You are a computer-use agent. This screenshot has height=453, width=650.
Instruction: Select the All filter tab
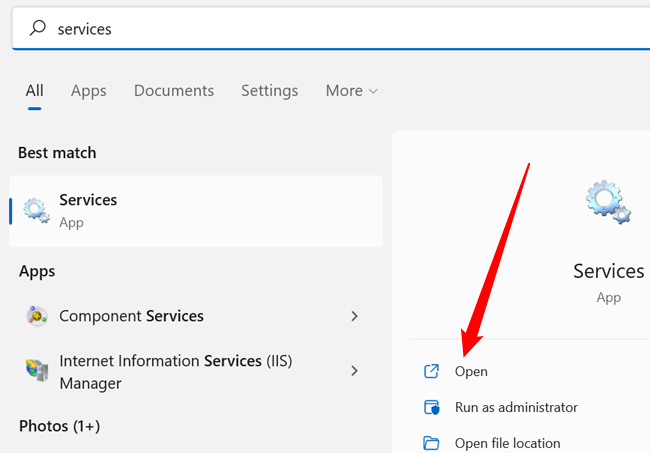click(x=35, y=90)
